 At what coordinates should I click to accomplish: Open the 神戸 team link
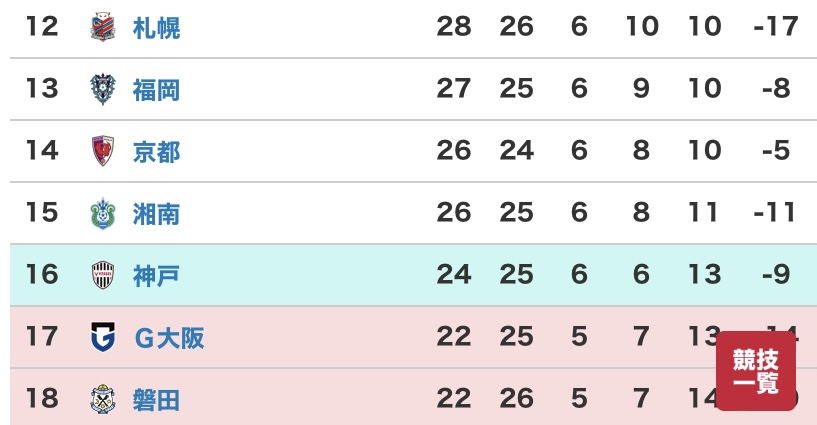tap(156, 276)
